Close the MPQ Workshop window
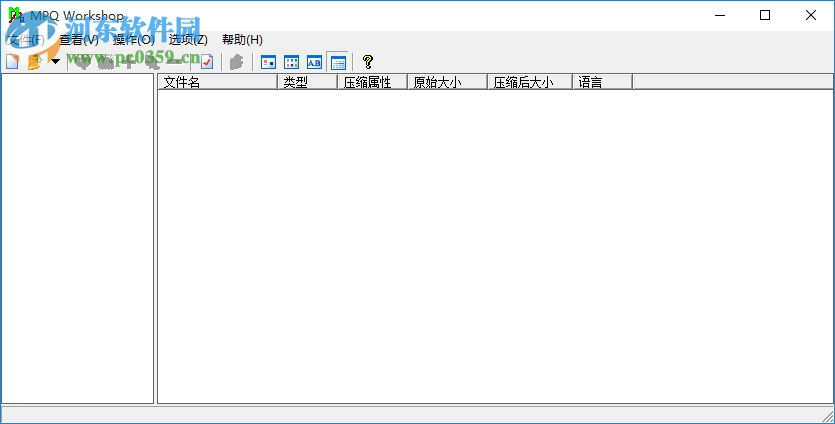This screenshot has height=424, width=835. coord(811,15)
